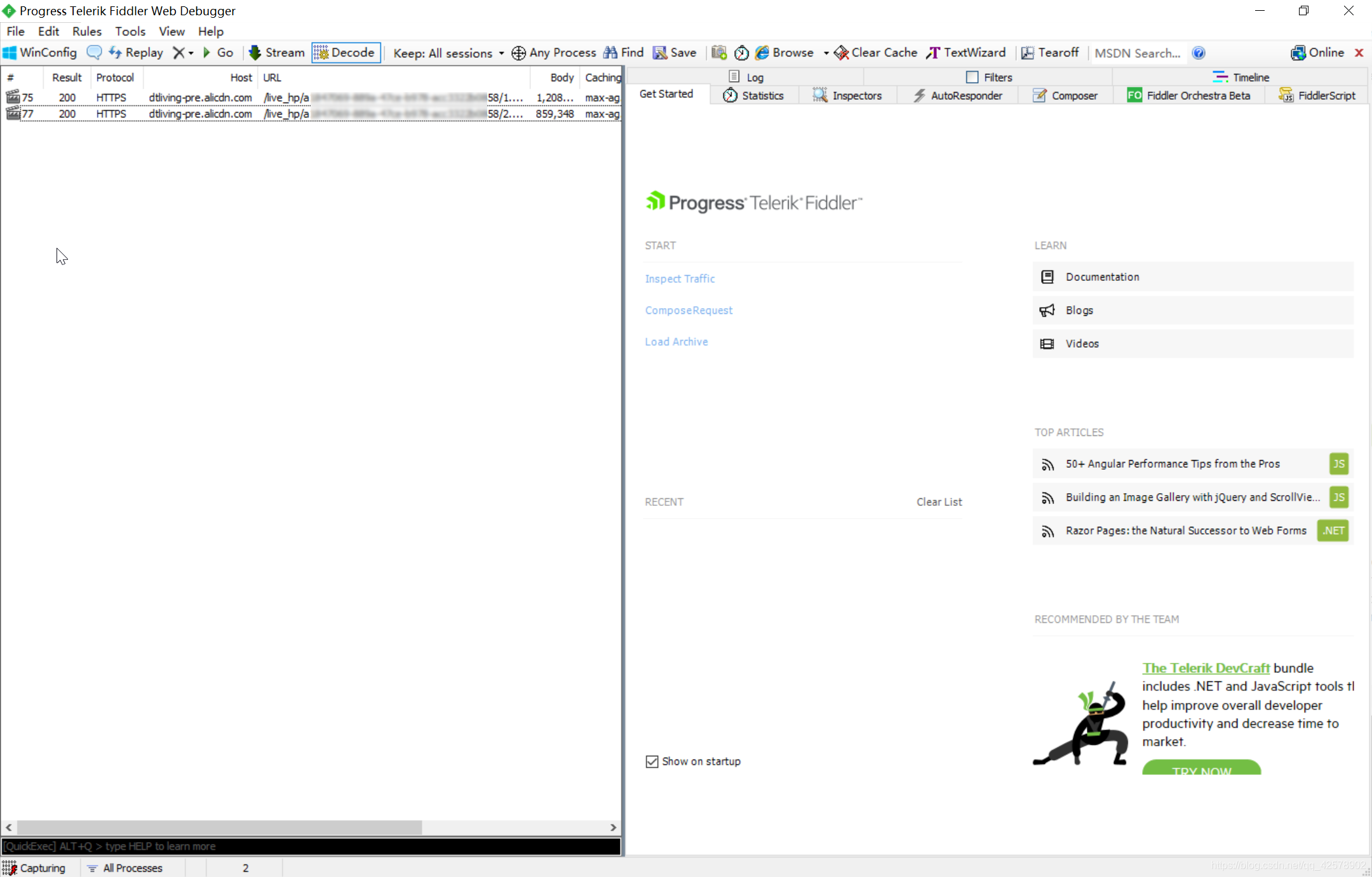Click the Inspect Traffic link
This screenshot has height=877, width=1372.
[x=680, y=278]
